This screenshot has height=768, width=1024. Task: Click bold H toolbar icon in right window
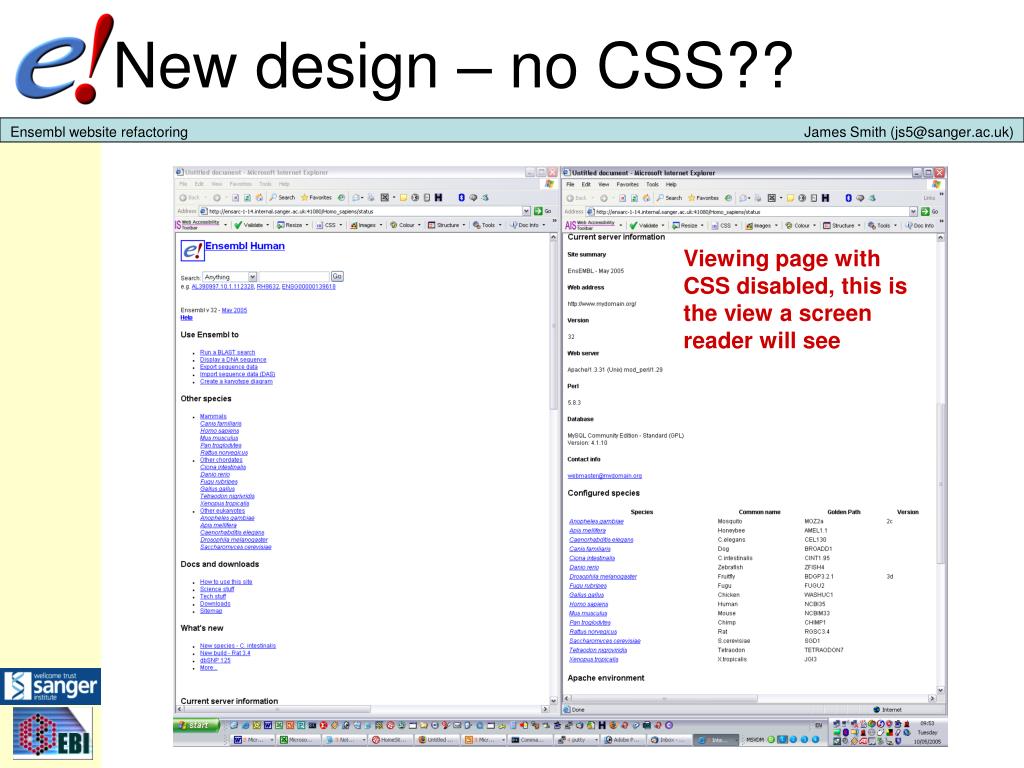coord(825,198)
